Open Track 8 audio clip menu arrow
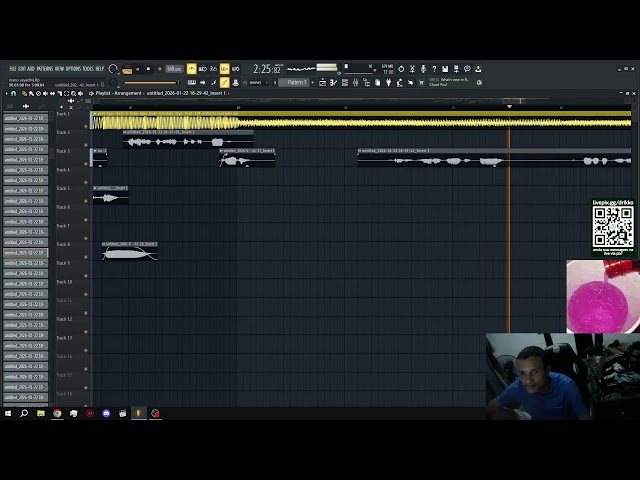 pyautogui.click(x=104, y=244)
